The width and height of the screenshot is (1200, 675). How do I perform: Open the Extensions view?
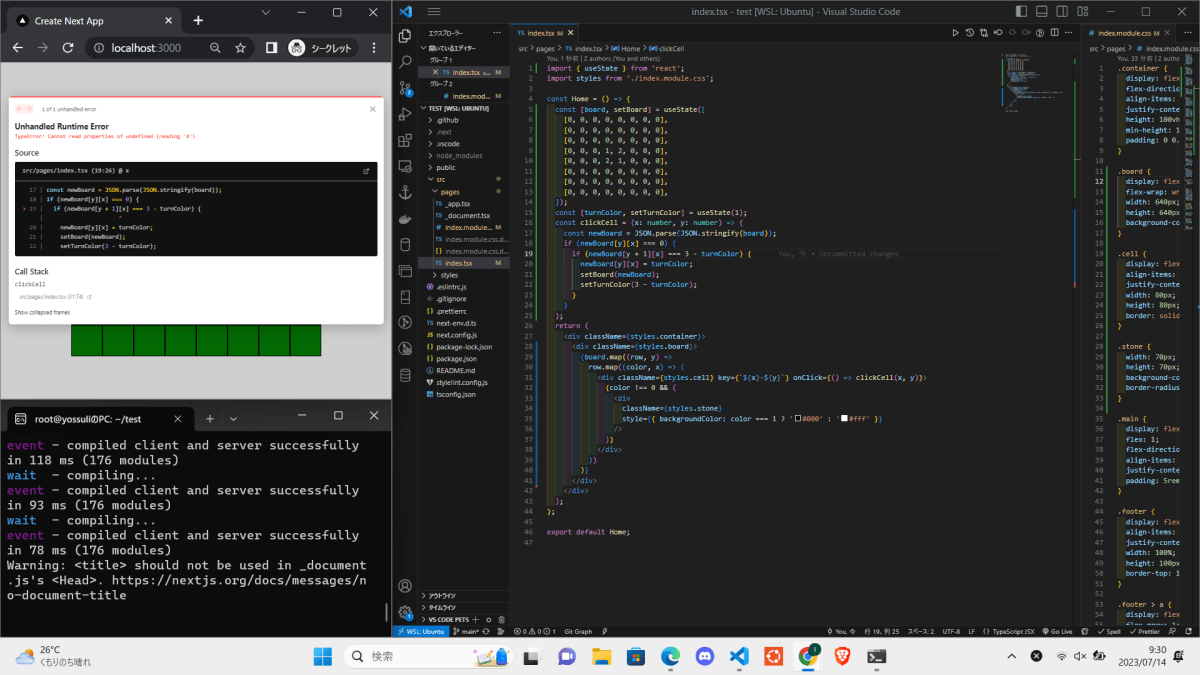click(405, 140)
